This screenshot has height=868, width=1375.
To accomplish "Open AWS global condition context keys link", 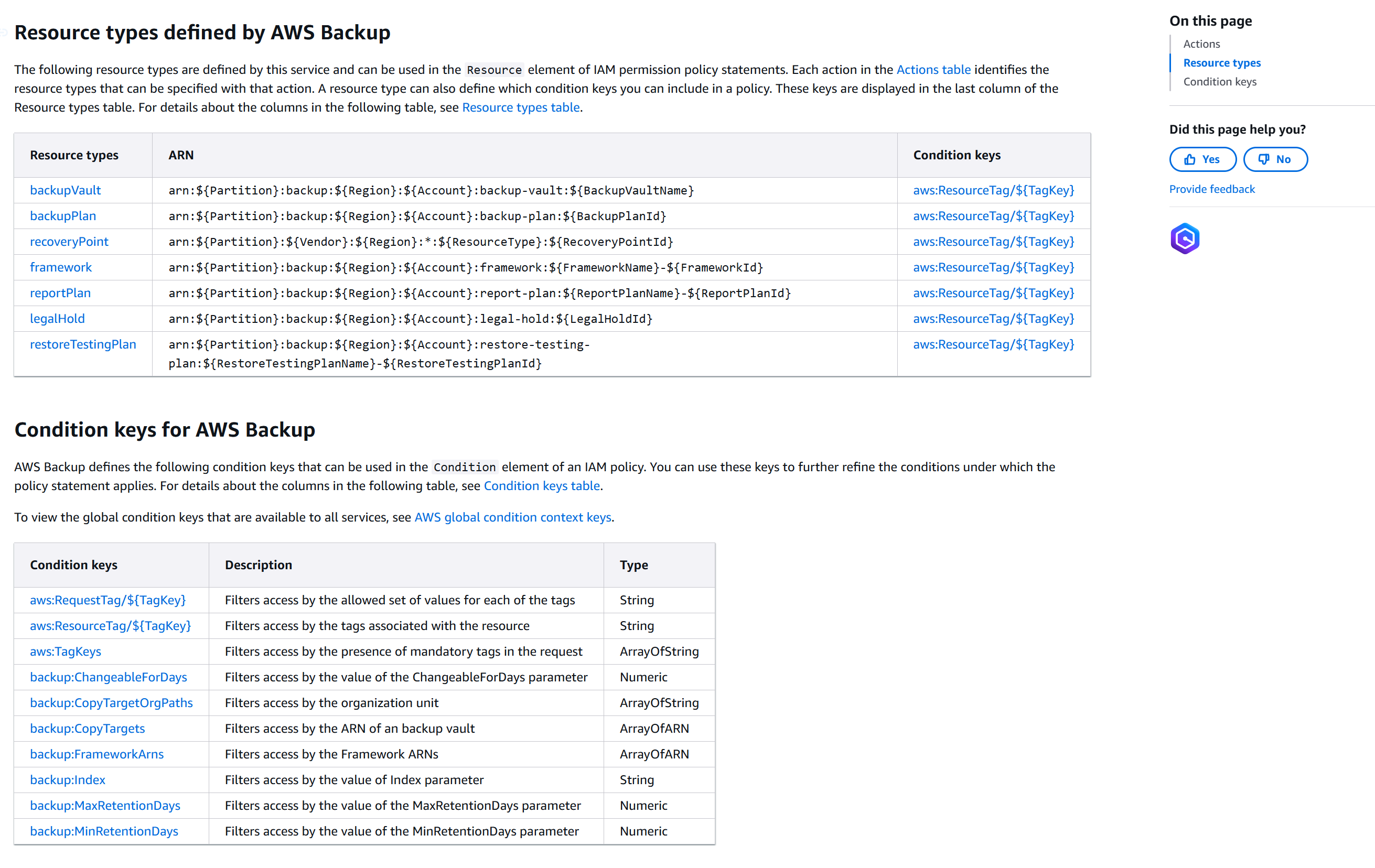I will (x=512, y=517).
